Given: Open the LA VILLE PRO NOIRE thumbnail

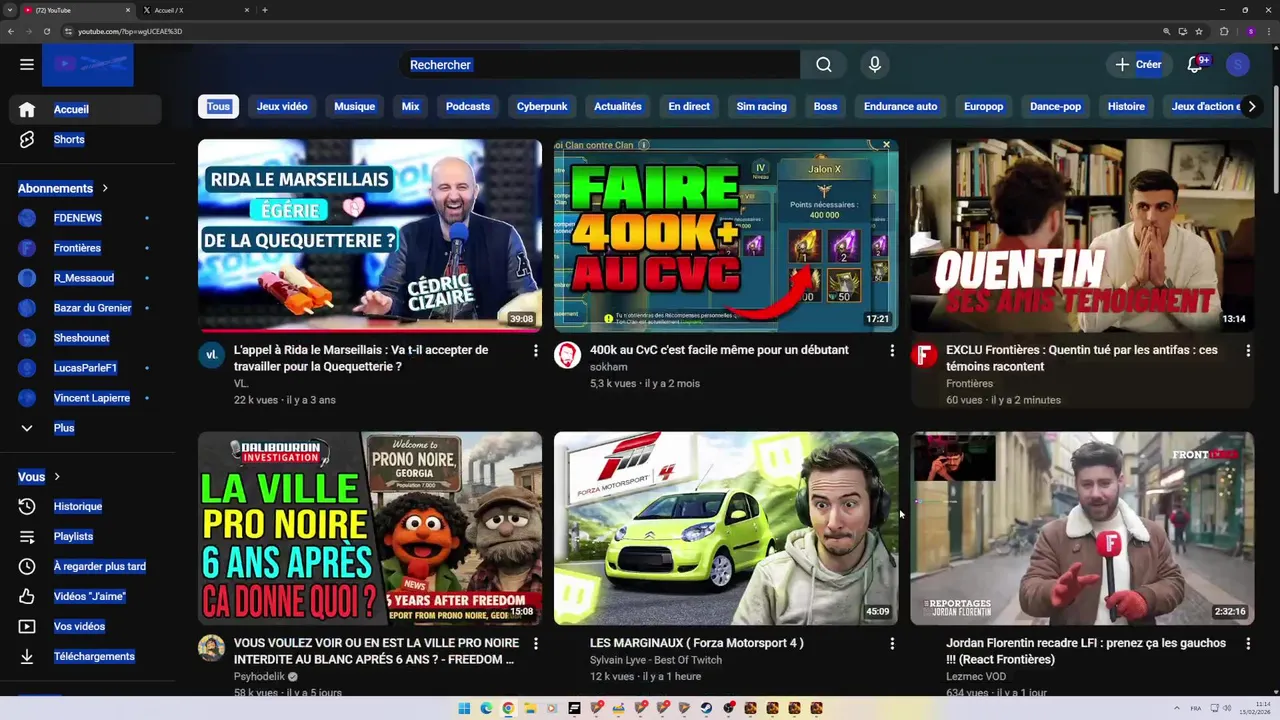Looking at the screenshot, I should [x=370, y=529].
